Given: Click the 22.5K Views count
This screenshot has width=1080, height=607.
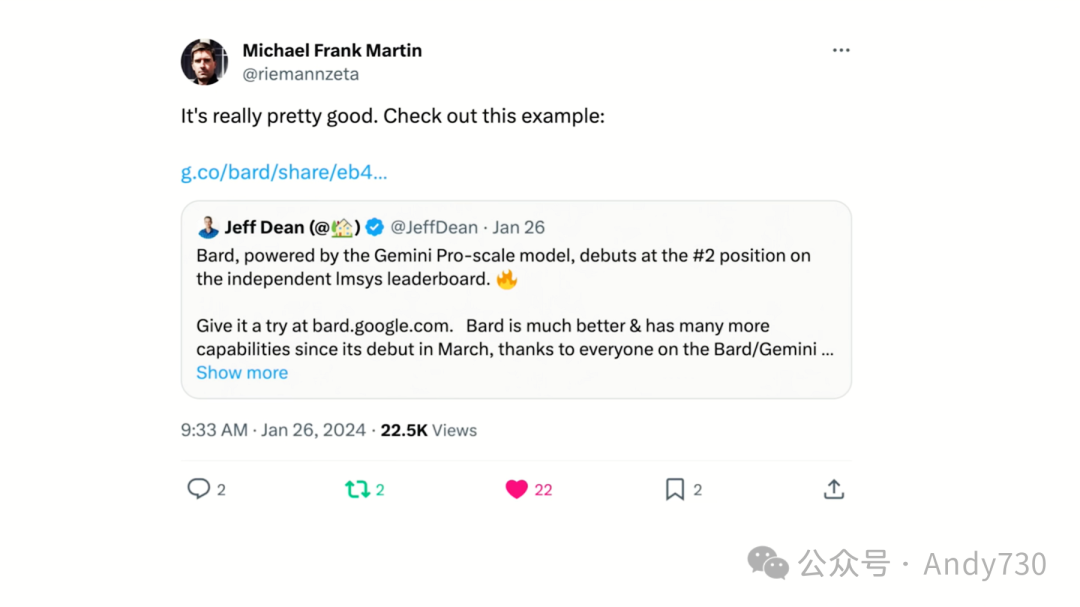Looking at the screenshot, I should (429, 430).
